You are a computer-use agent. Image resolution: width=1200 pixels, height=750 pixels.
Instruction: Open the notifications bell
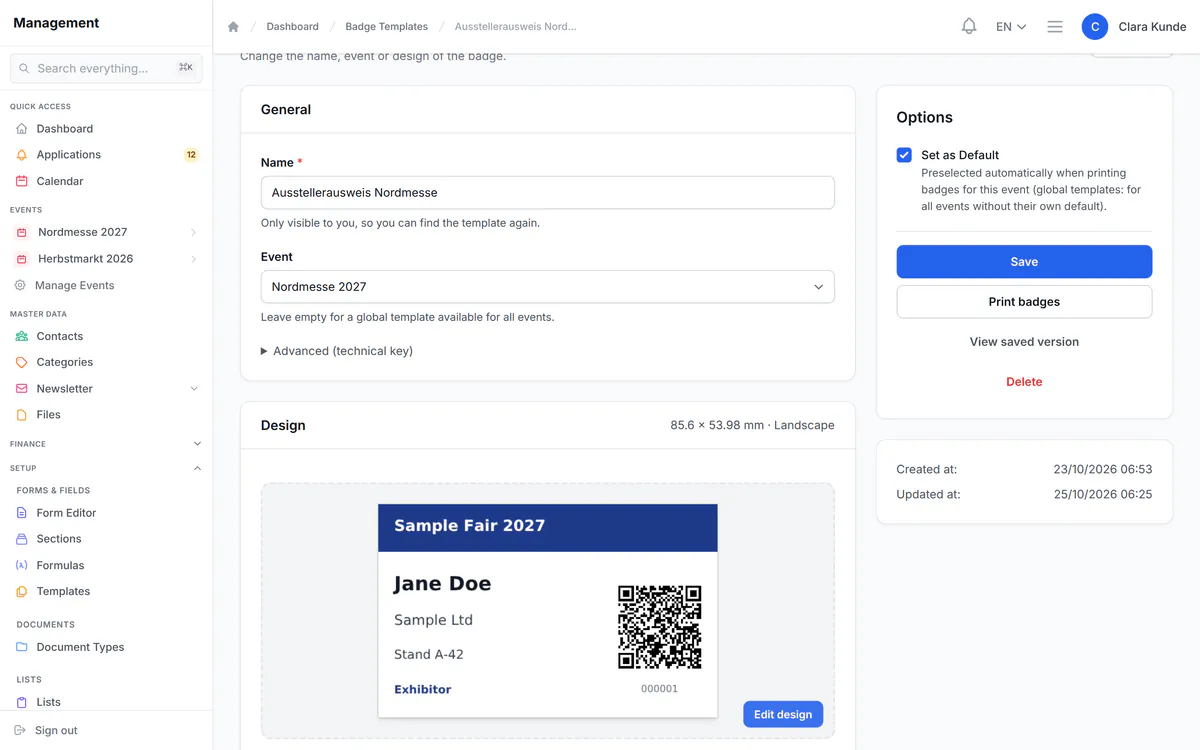[x=969, y=27]
